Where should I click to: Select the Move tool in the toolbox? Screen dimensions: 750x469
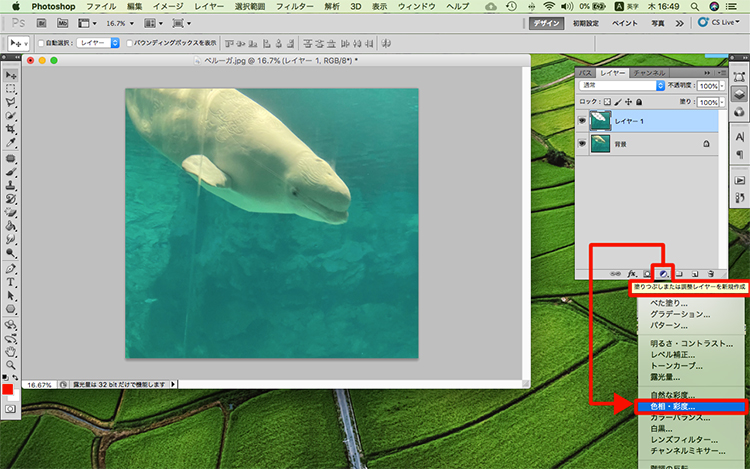(x=11, y=75)
